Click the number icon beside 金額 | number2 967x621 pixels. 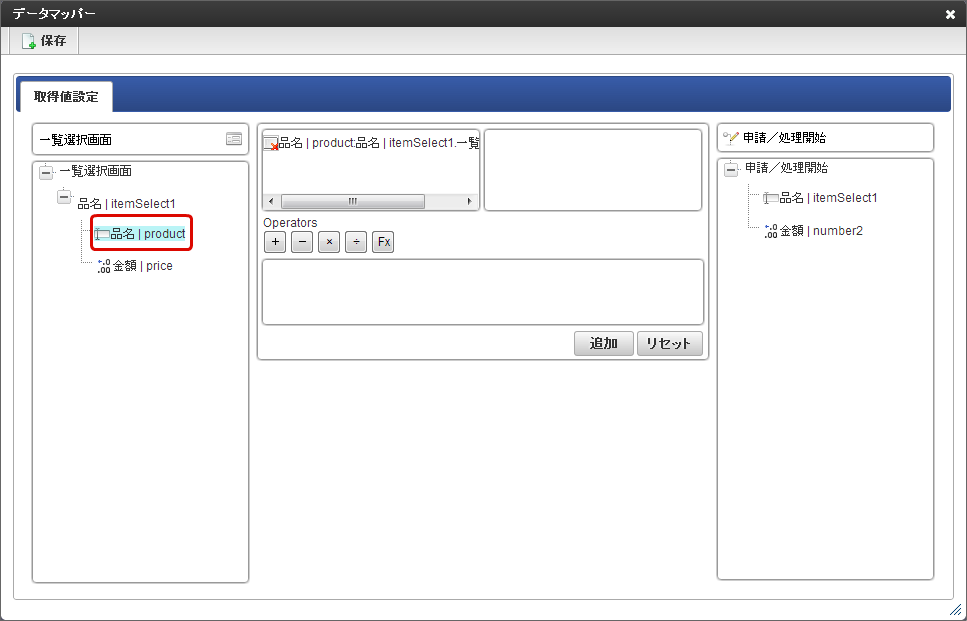coord(771,231)
